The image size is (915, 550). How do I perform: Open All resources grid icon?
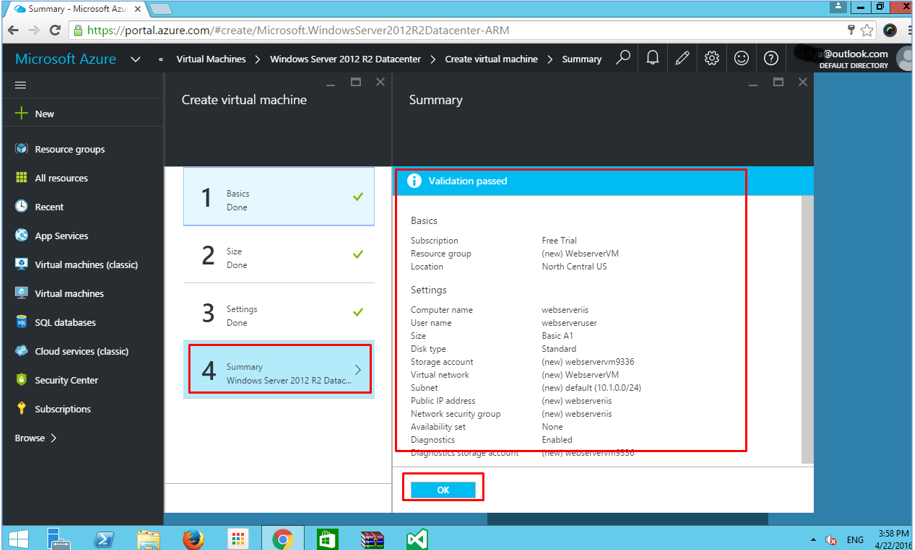pyautogui.click(x=22, y=177)
